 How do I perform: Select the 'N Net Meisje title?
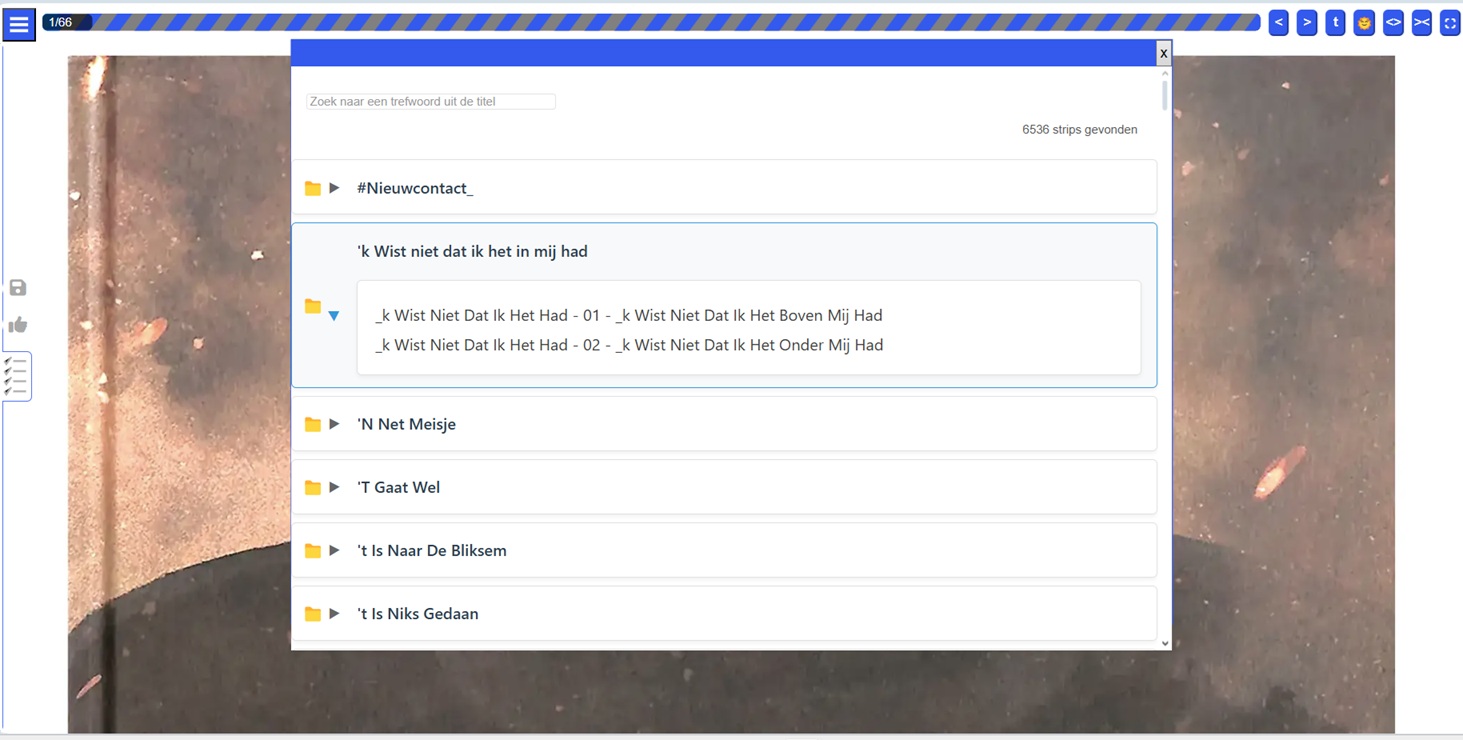(406, 424)
